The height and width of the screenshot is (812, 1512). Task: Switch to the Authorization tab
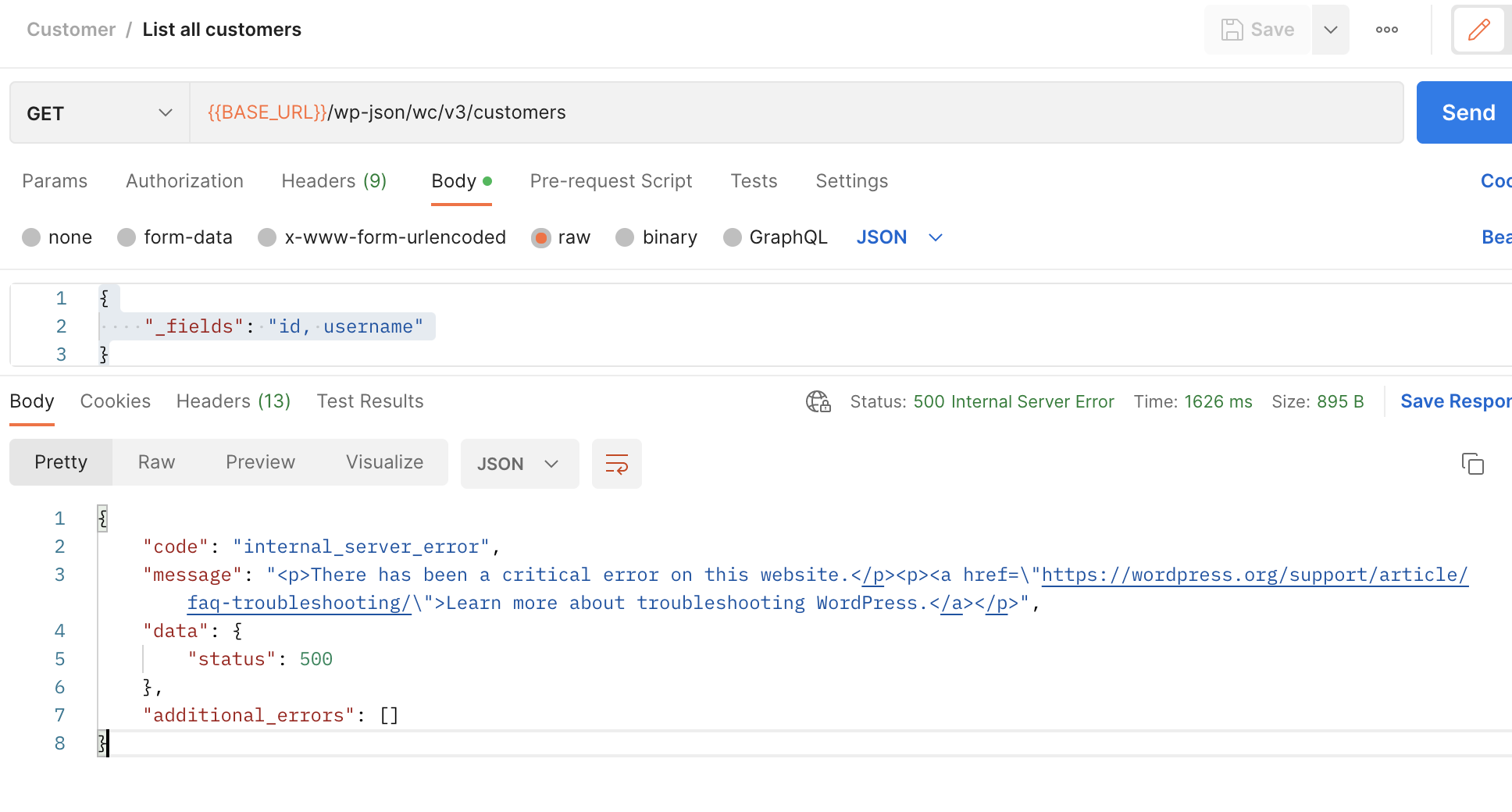click(x=184, y=181)
